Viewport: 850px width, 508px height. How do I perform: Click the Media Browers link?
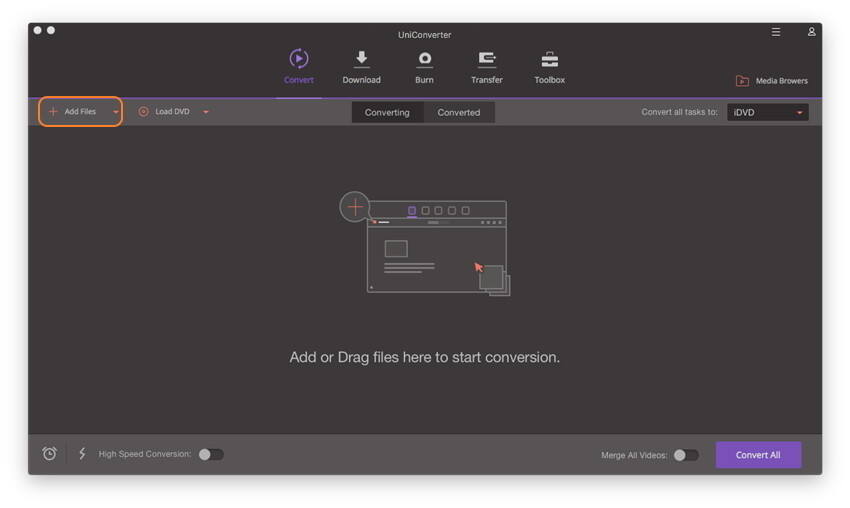point(781,81)
